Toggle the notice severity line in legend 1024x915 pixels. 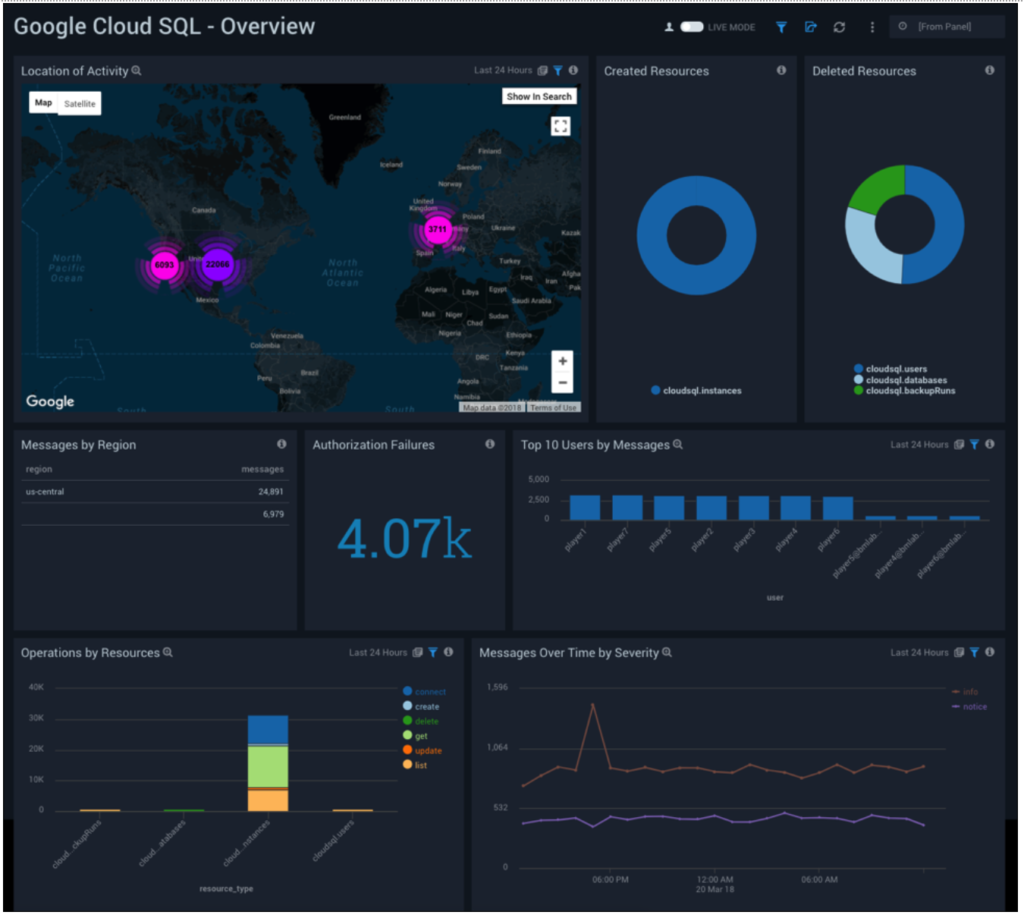970,707
